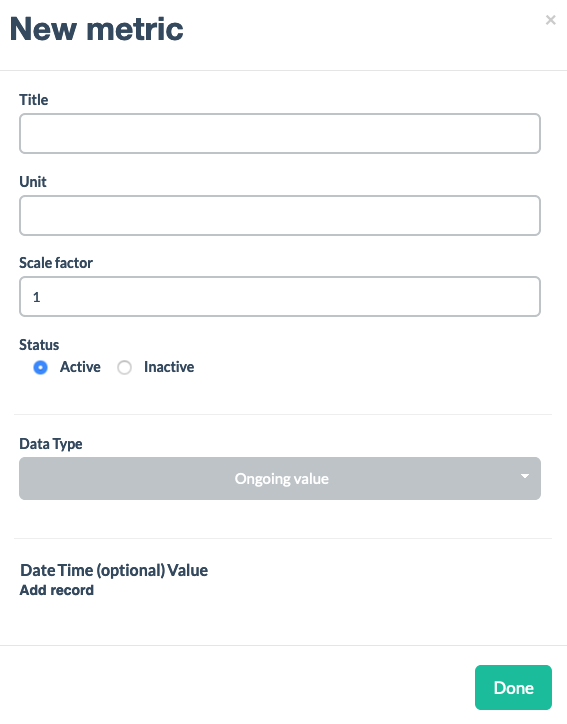
Task: Click the Ongoing value option text
Action: (x=282, y=479)
